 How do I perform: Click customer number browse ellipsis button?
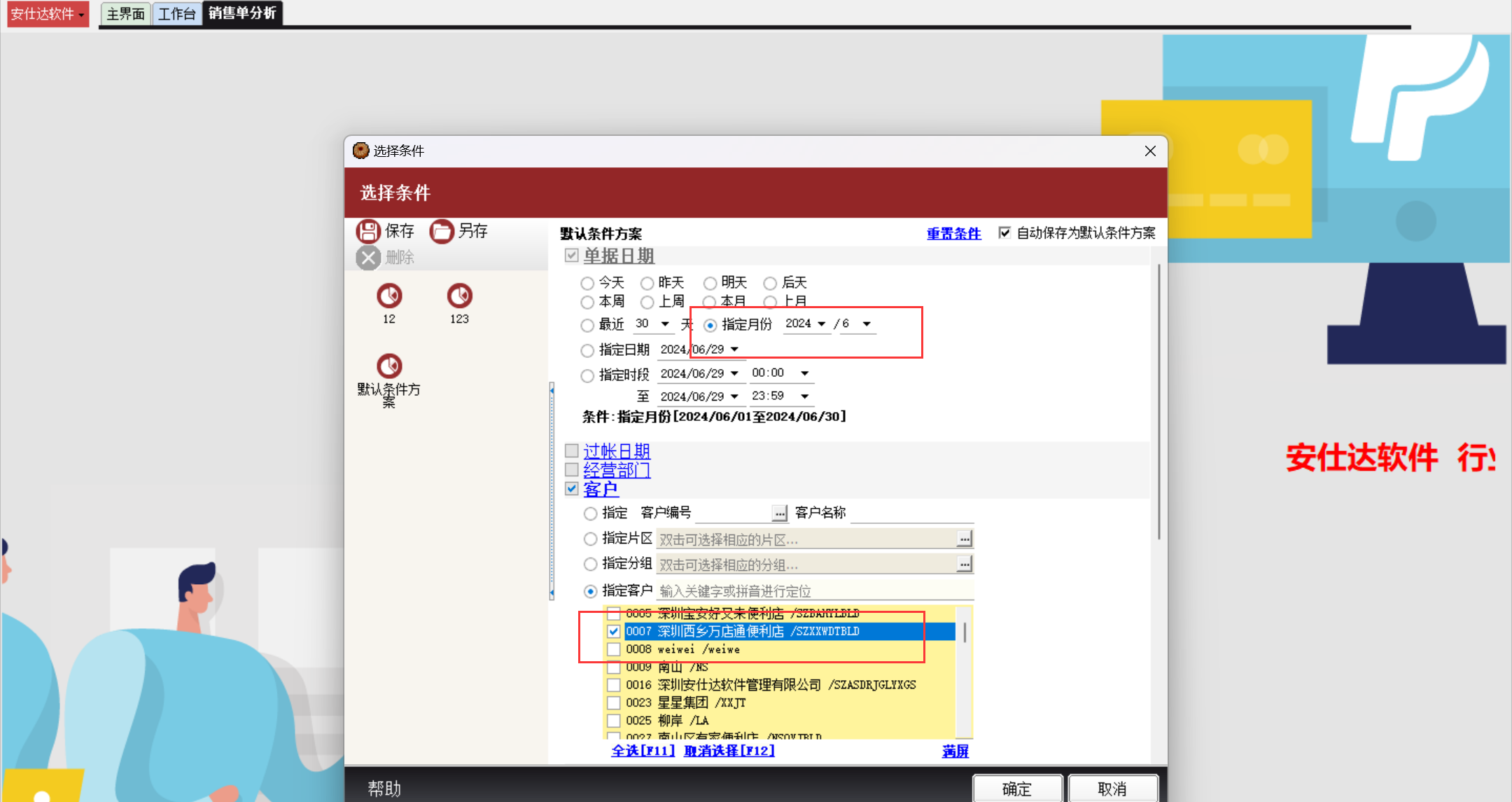click(779, 513)
